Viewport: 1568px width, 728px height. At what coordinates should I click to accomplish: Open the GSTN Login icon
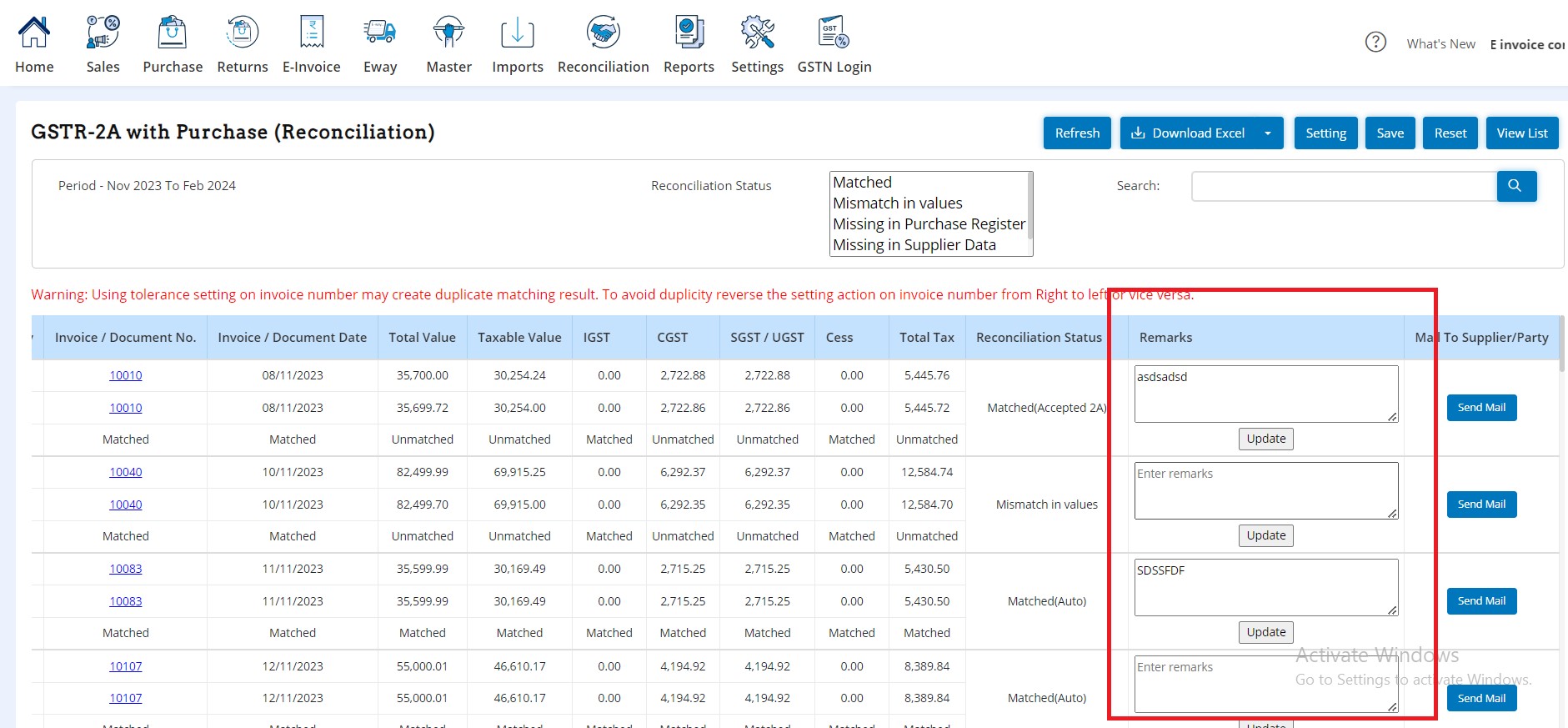point(834,33)
